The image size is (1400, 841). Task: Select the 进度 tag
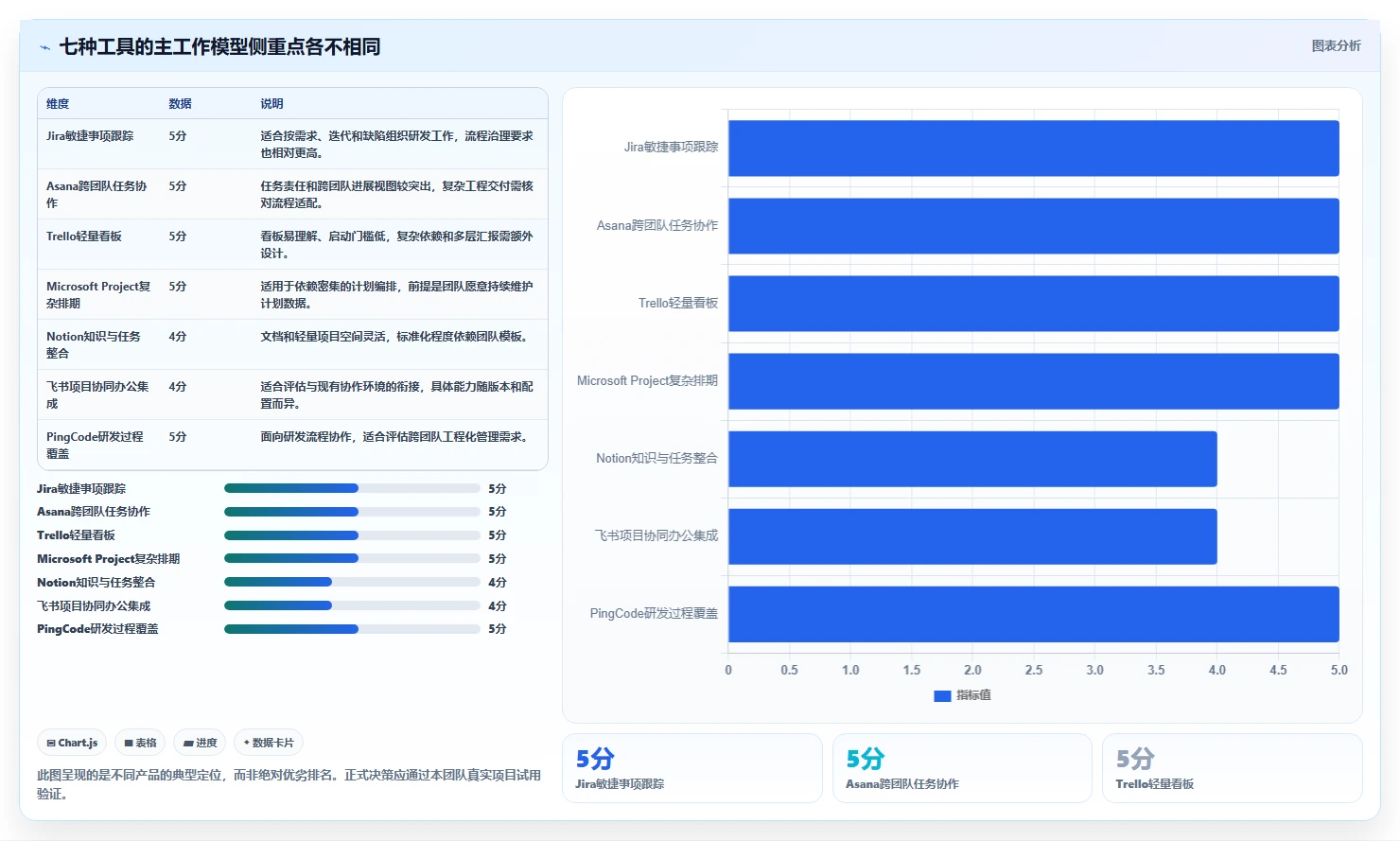(200, 743)
